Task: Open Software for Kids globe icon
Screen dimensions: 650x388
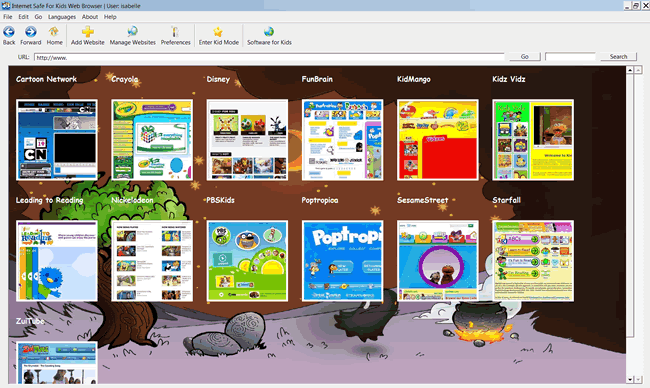Action: (269, 32)
